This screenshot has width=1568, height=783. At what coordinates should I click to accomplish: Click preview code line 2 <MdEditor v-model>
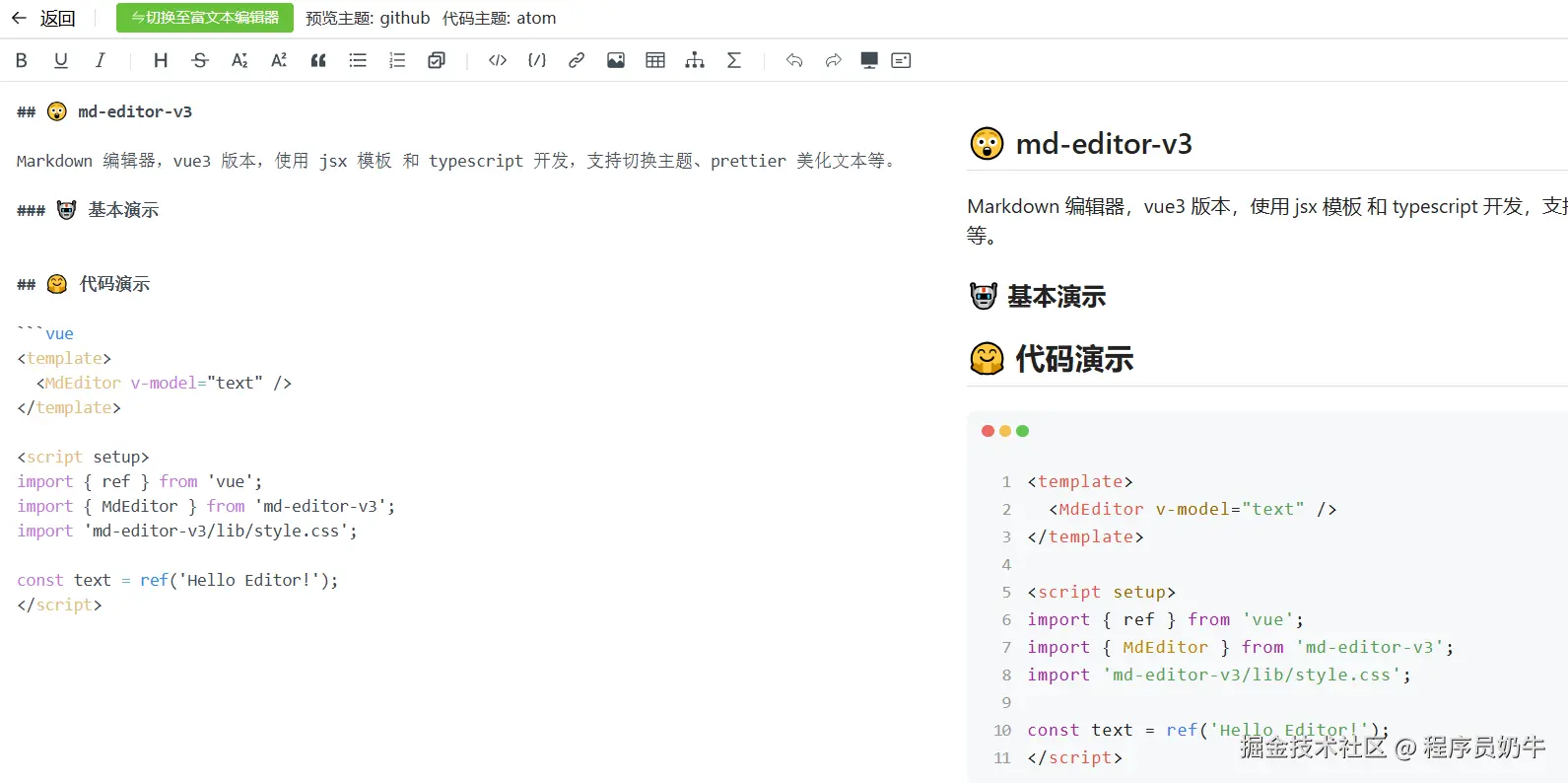(x=1193, y=509)
